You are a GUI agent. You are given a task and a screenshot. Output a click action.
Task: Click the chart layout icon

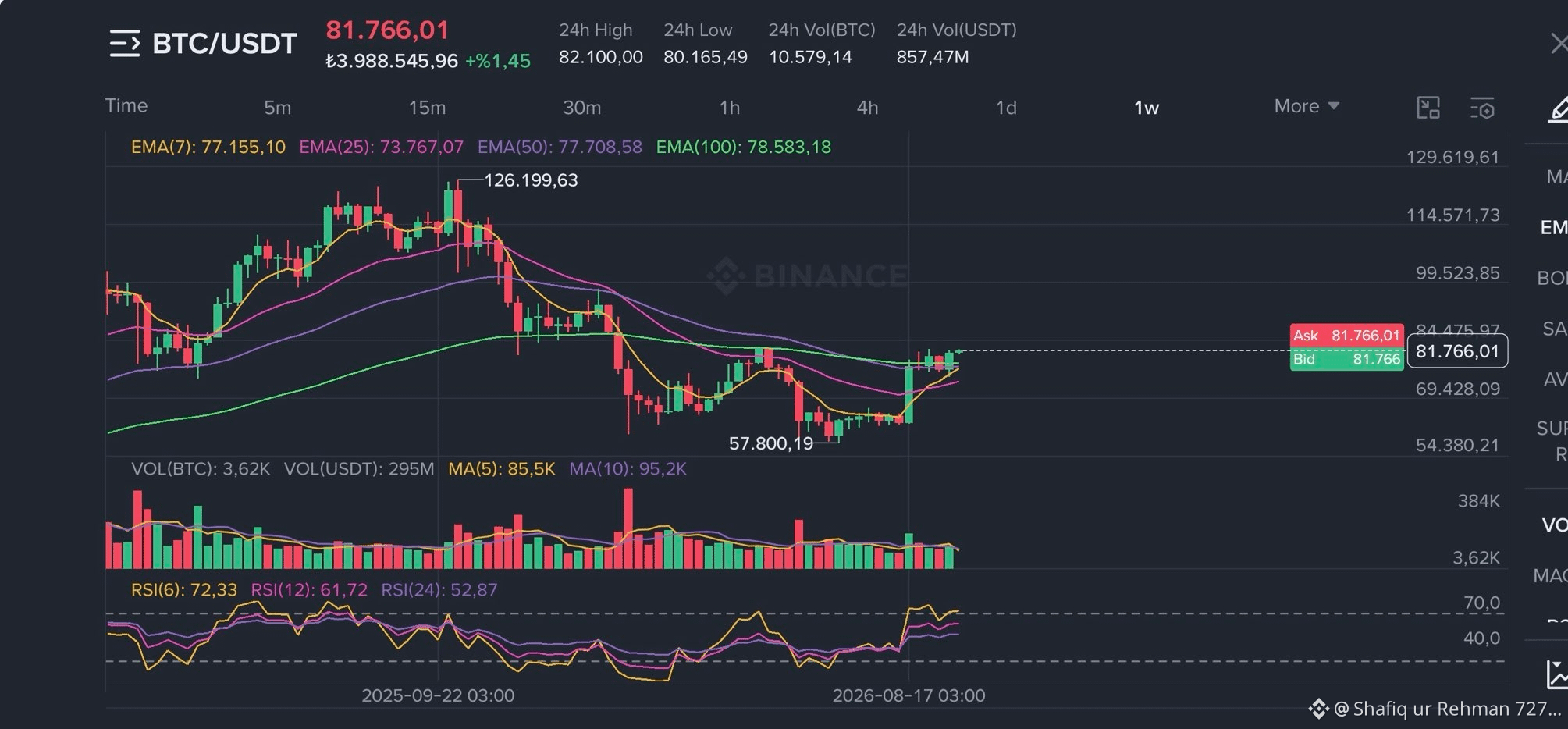point(1428,108)
